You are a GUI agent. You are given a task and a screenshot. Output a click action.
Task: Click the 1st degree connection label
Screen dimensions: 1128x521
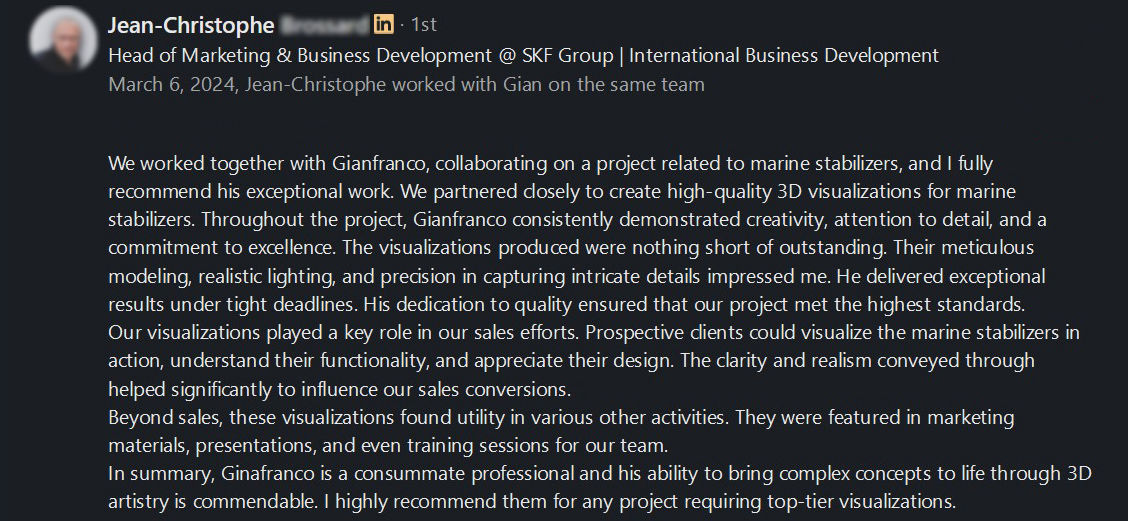[423, 25]
